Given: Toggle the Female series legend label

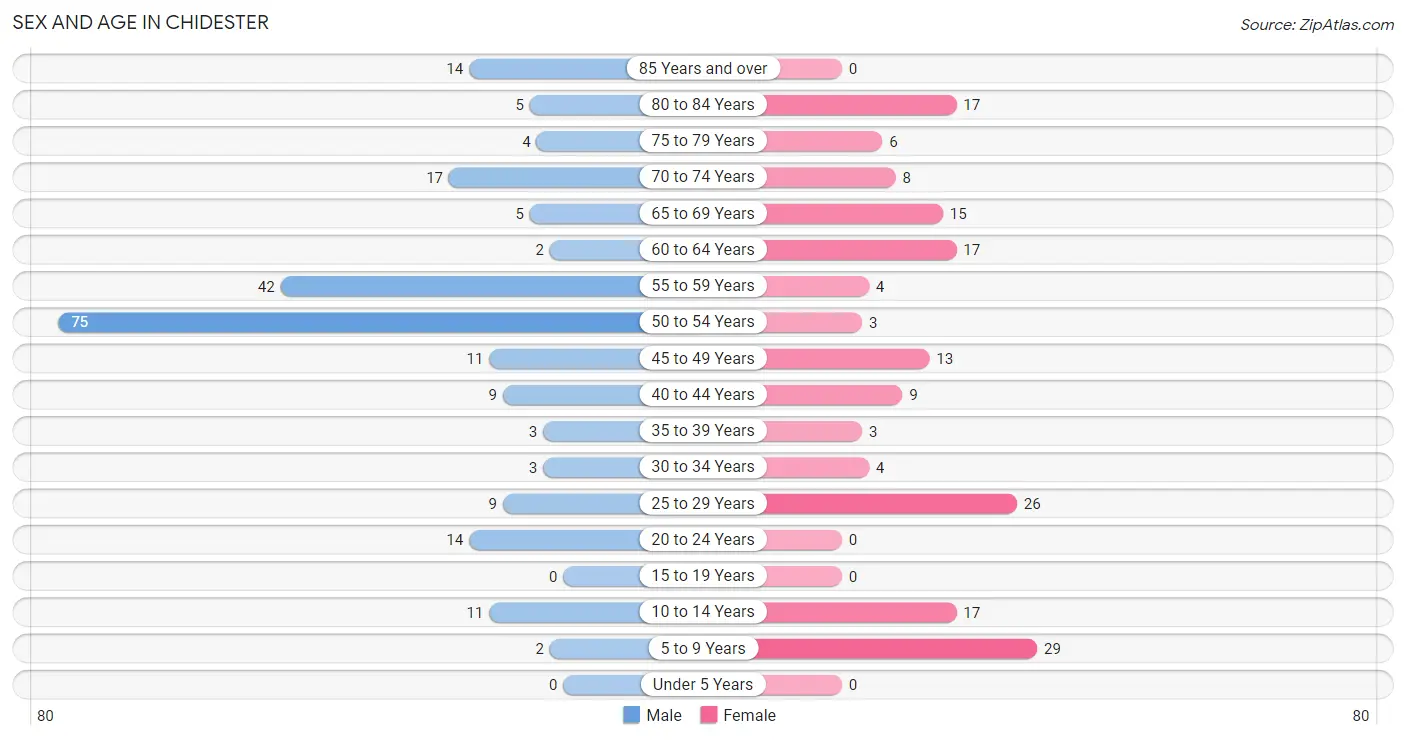Looking at the screenshot, I should tap(750, 715).
